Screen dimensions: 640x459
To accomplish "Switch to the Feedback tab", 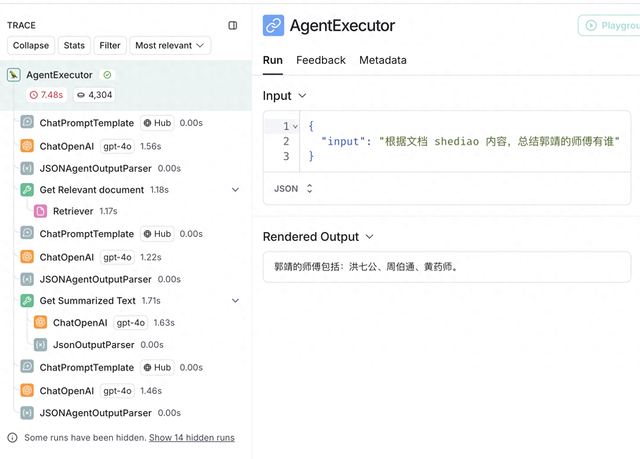I will point(321,60).
